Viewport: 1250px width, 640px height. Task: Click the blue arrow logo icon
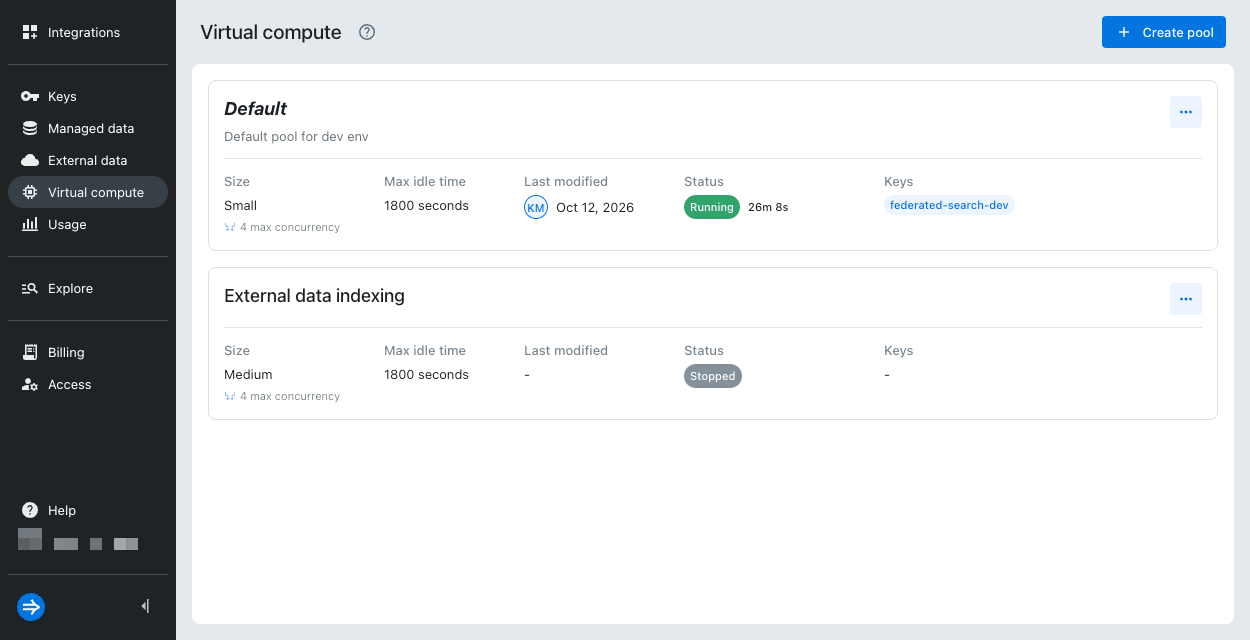click(31, 606)
